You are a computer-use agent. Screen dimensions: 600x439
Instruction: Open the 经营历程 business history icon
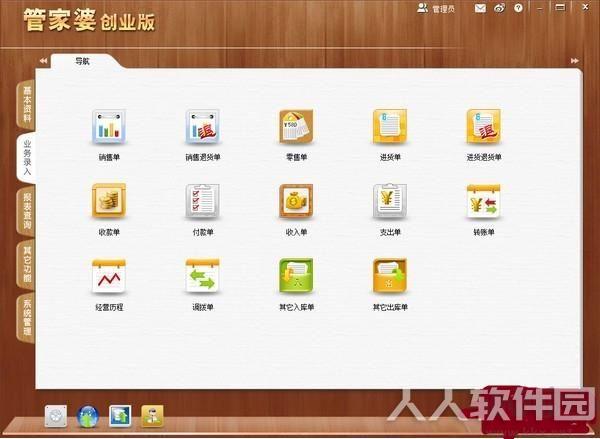click(x=109, y=276)
